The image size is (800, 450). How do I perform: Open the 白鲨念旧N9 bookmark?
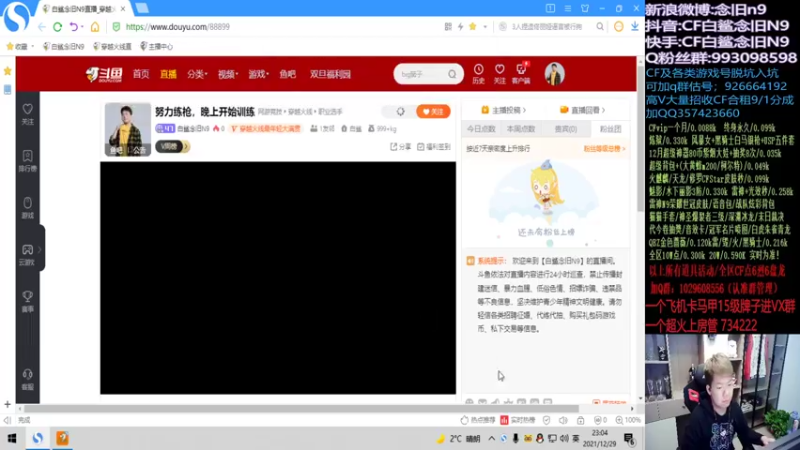pyautogui.click(x=63, y=46)
